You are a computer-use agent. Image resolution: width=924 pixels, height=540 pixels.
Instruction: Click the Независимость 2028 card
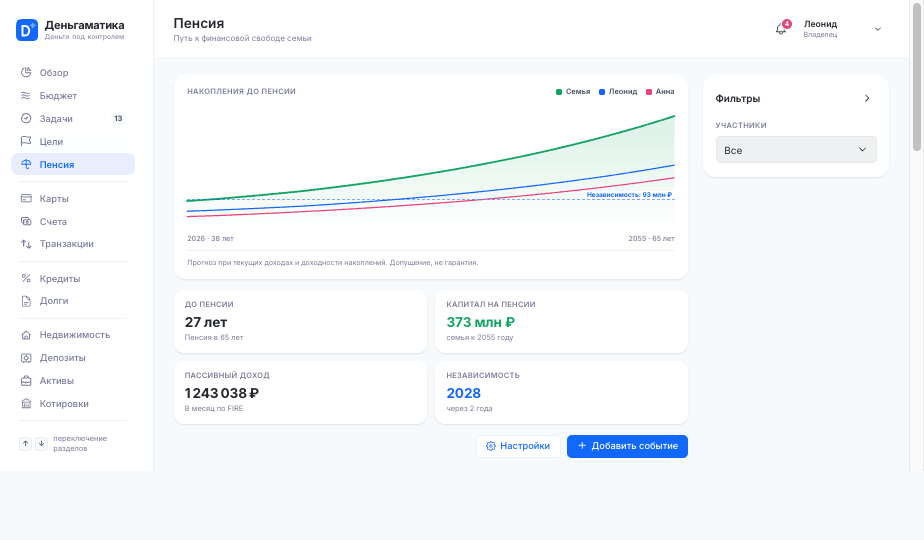coord(561,392)
